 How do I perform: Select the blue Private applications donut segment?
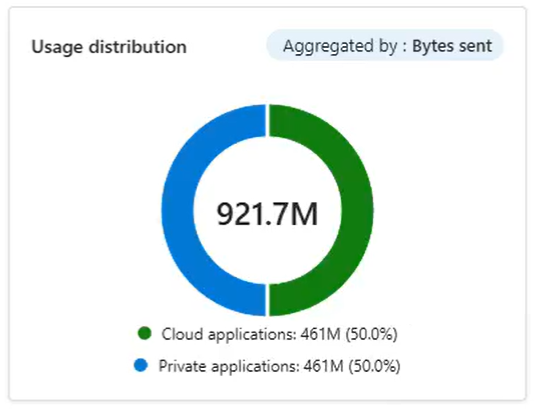[x=178, y=210]
